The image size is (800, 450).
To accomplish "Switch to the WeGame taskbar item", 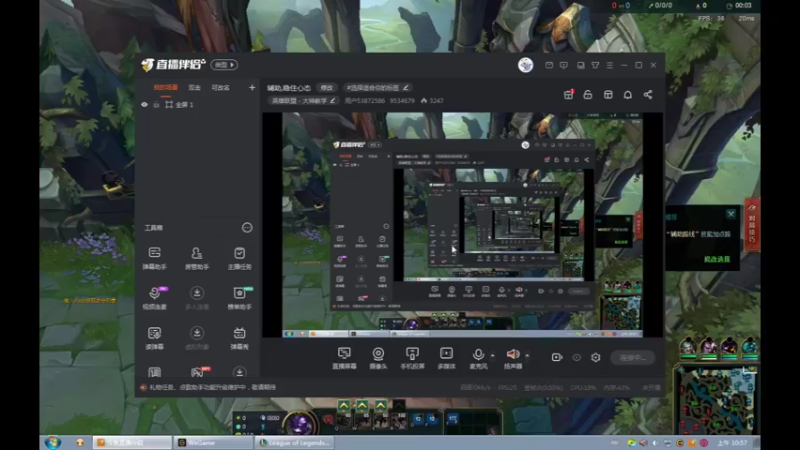I will click(214, 442).
